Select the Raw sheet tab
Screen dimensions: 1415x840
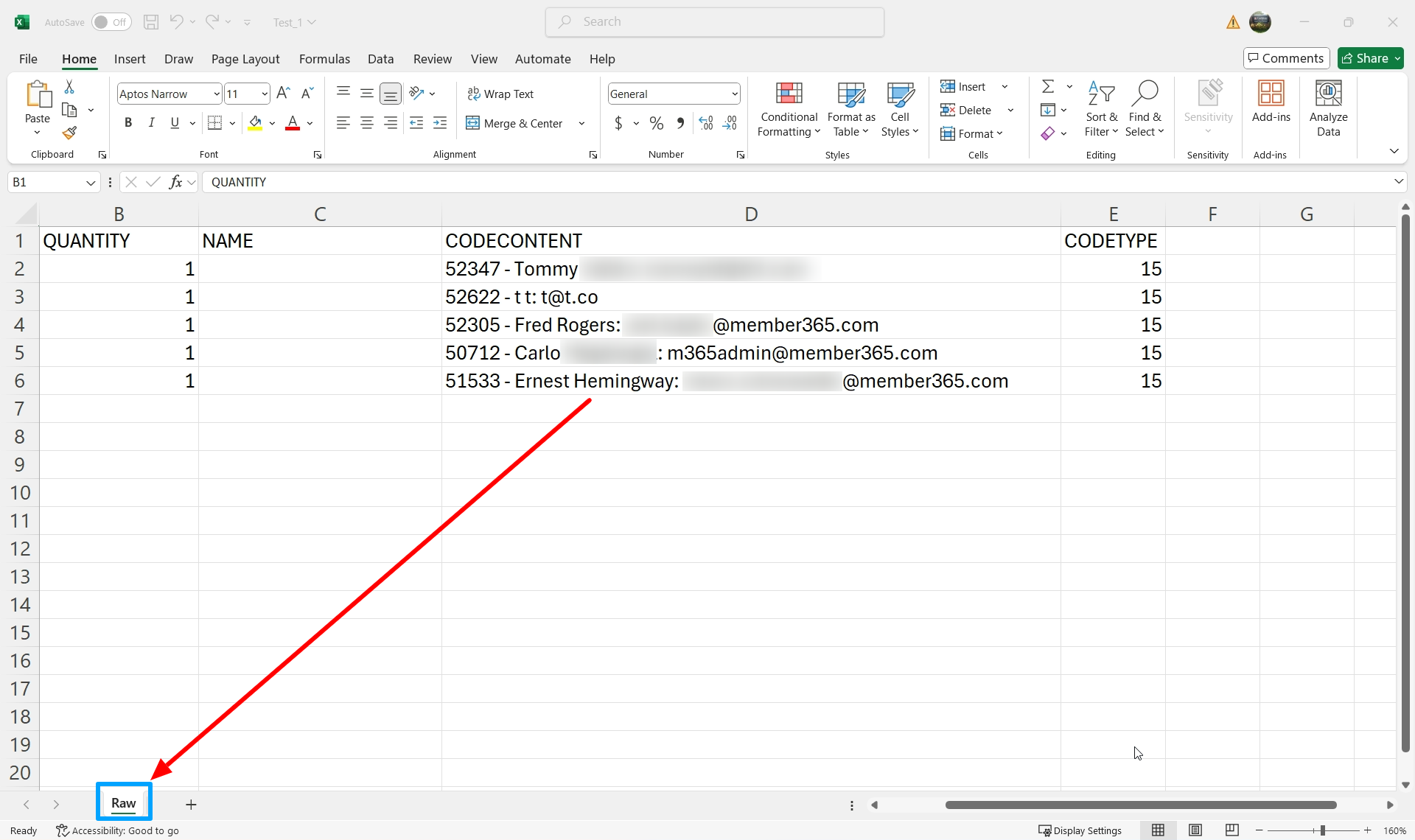(124, 803)
